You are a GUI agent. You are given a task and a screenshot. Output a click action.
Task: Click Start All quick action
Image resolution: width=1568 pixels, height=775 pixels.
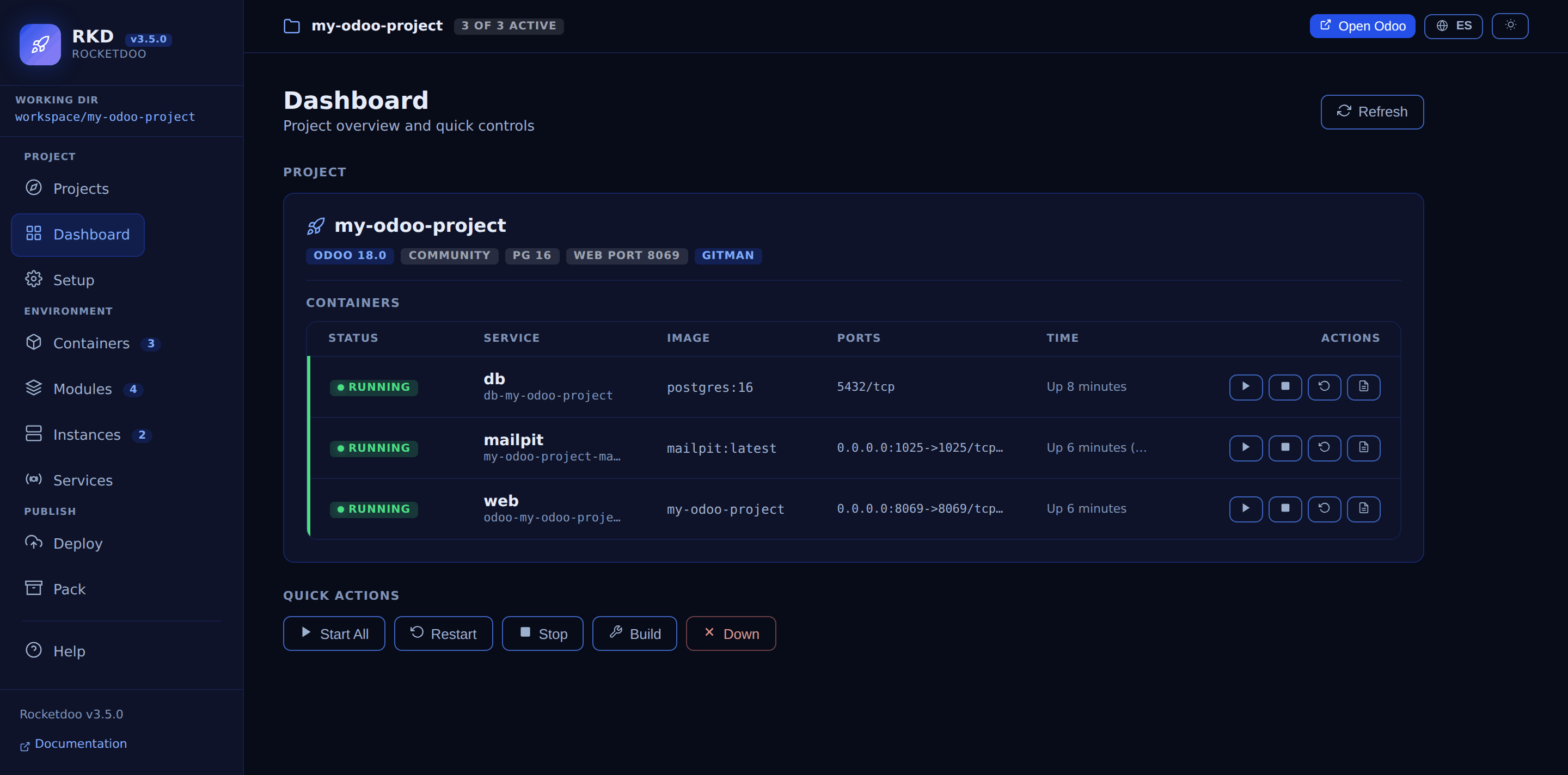(x=334, y=633)
